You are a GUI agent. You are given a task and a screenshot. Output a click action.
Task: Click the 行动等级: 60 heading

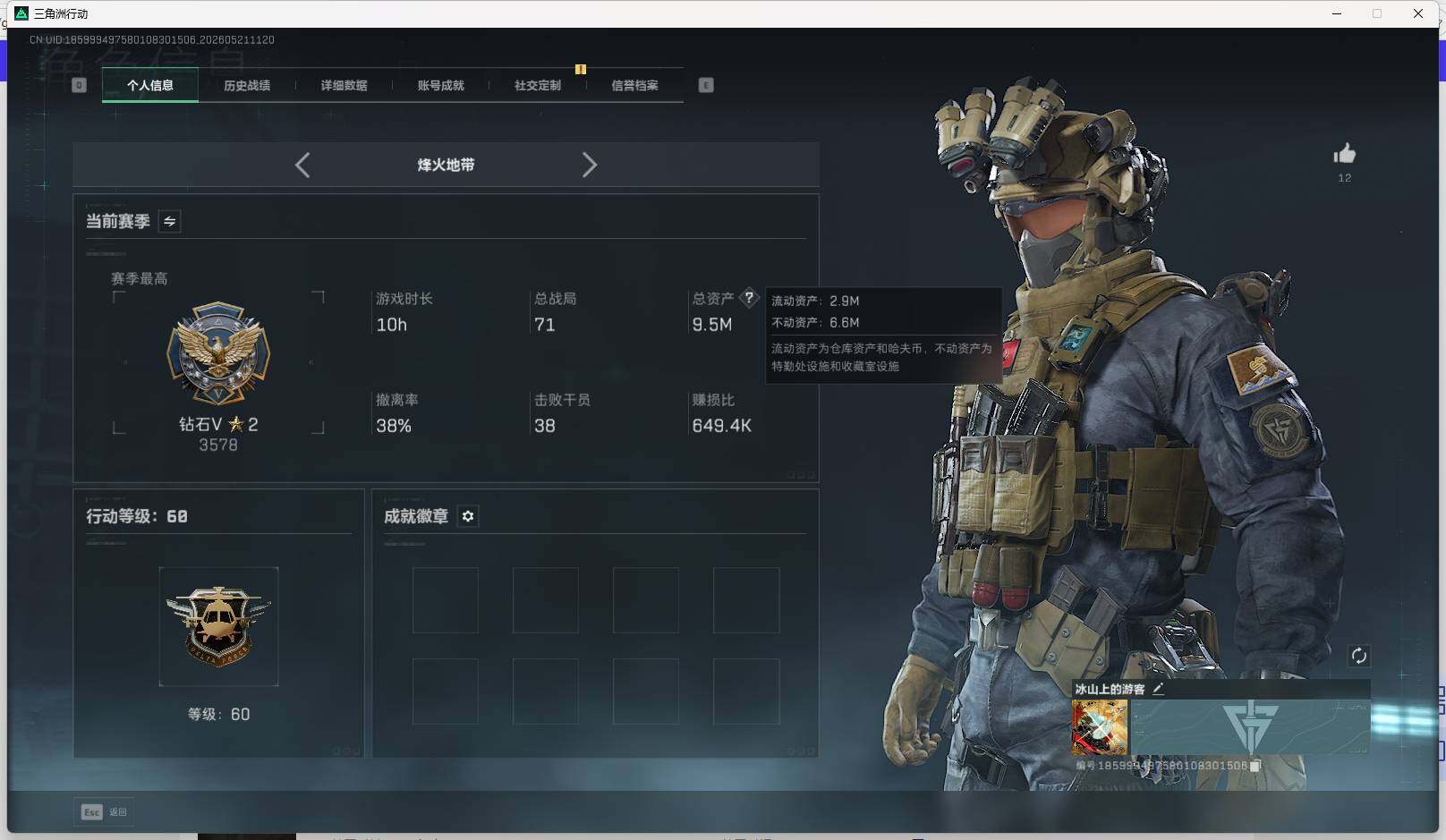tap(137, 516)
